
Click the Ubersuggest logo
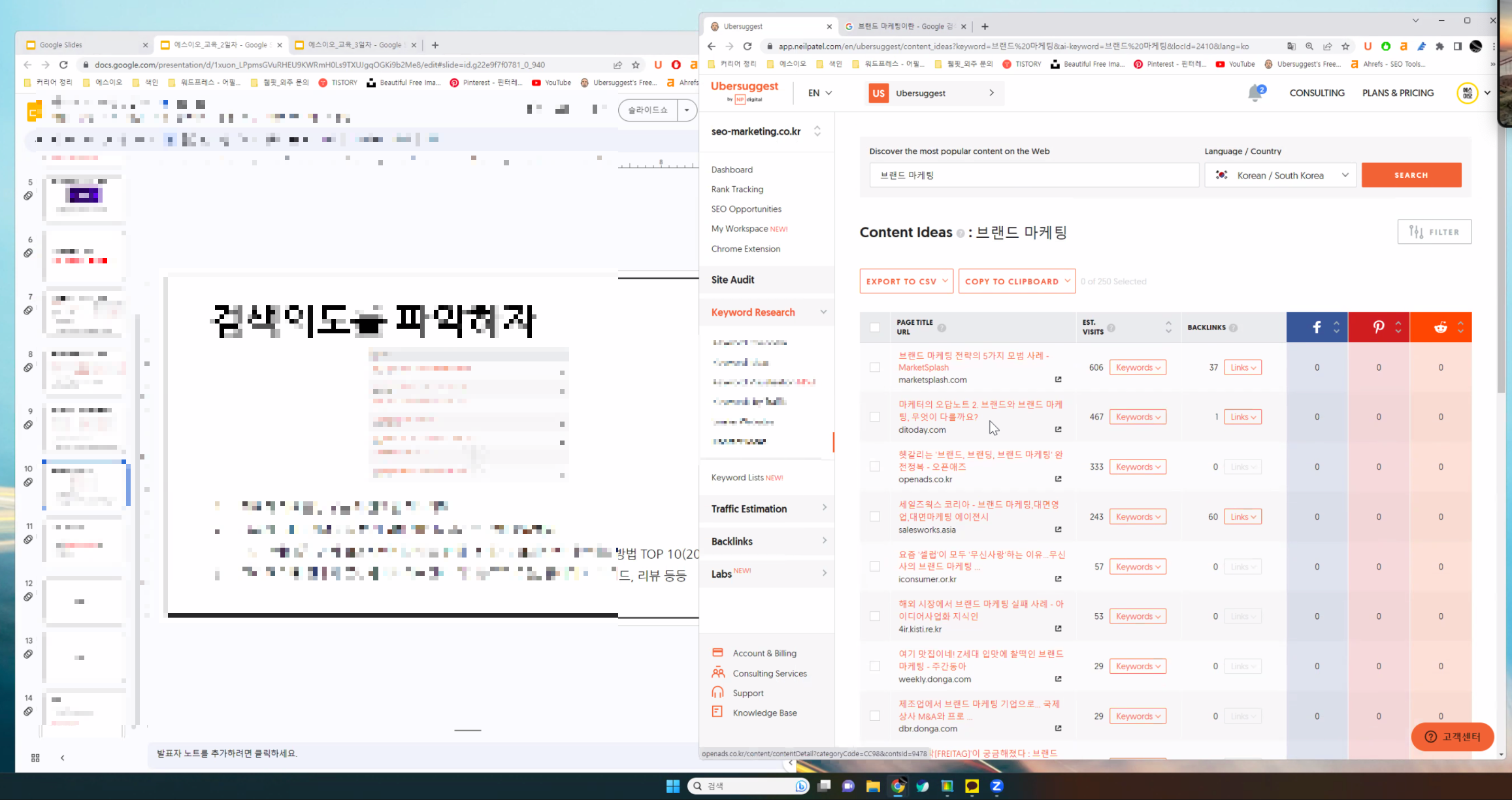pos(744,92)
